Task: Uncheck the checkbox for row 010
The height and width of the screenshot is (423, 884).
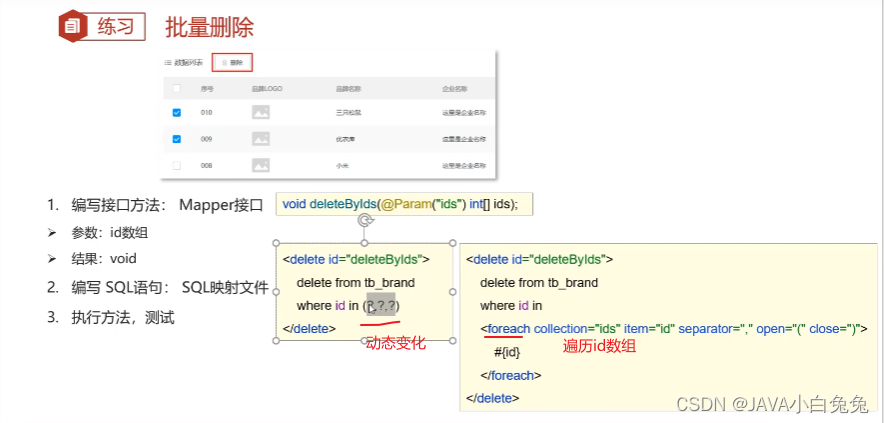Action: (x=176, y=113)
